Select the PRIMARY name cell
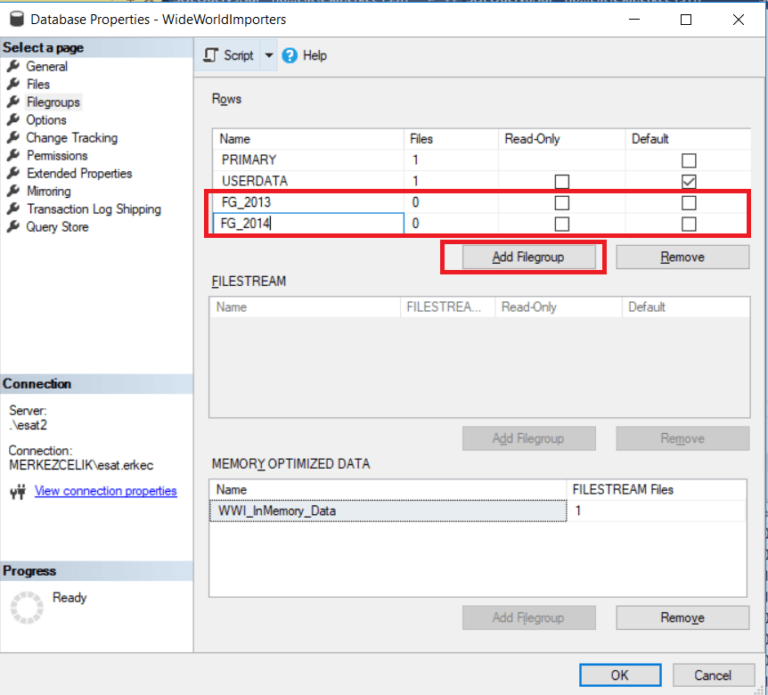 pyautogui.click(x=308, y=160)
